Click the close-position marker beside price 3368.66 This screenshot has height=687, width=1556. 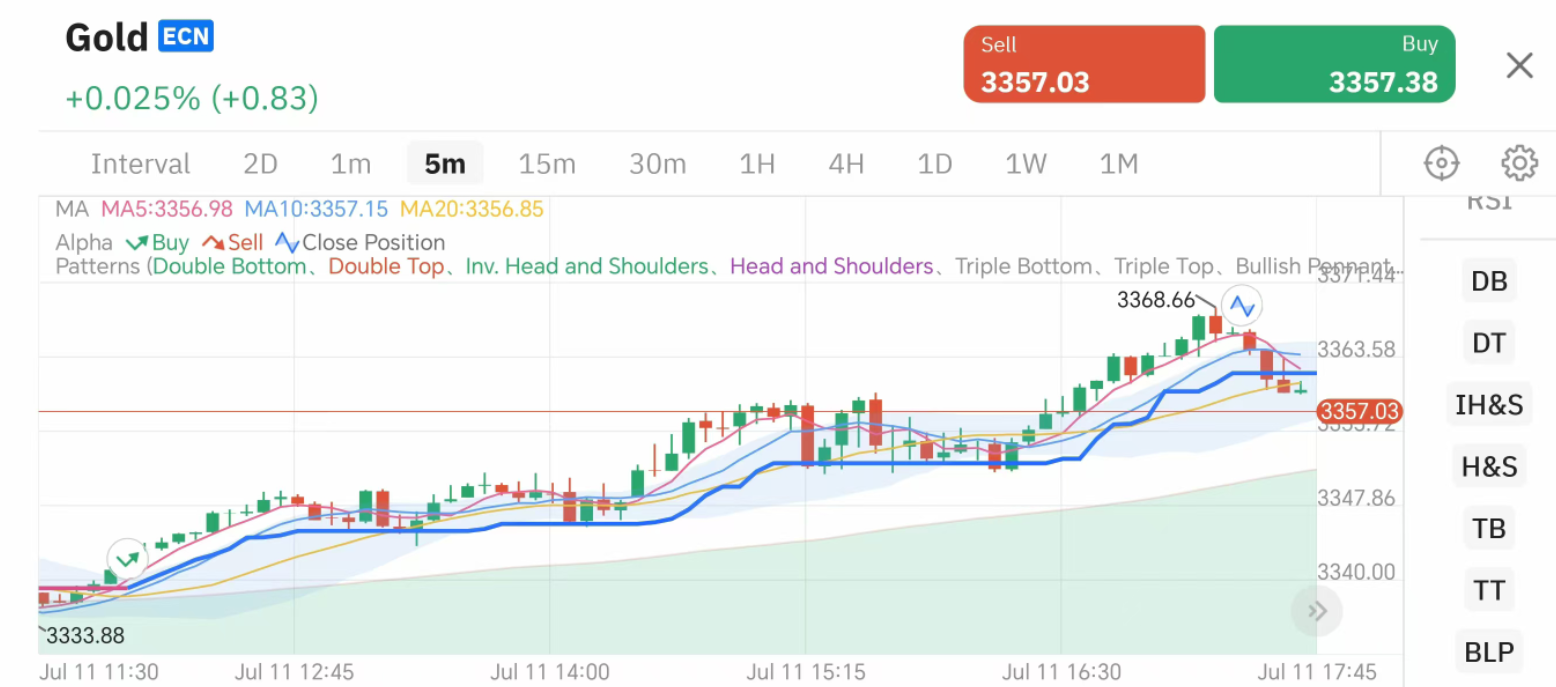(1242, 305)
